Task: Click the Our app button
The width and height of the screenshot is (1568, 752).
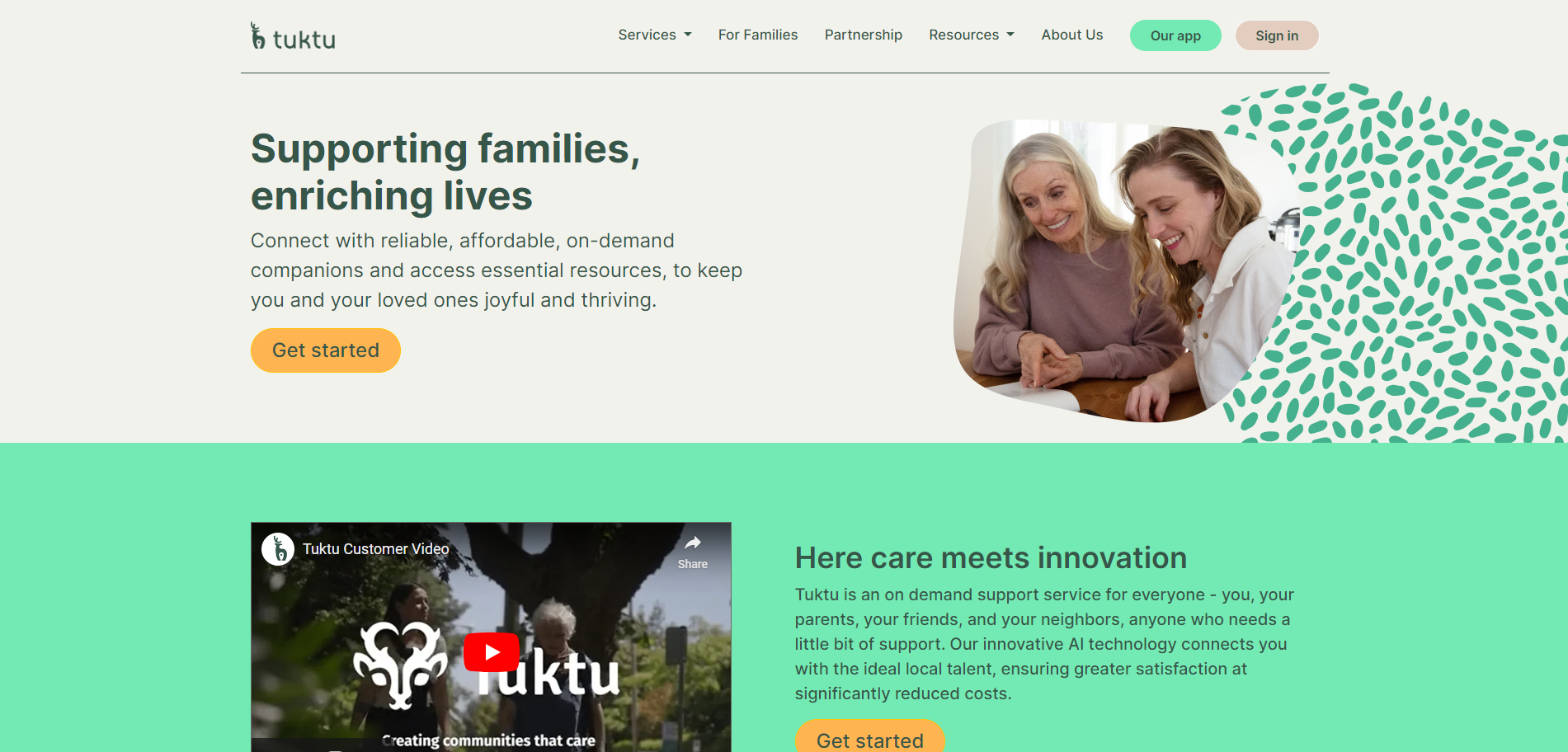Action: [1175, 35]
